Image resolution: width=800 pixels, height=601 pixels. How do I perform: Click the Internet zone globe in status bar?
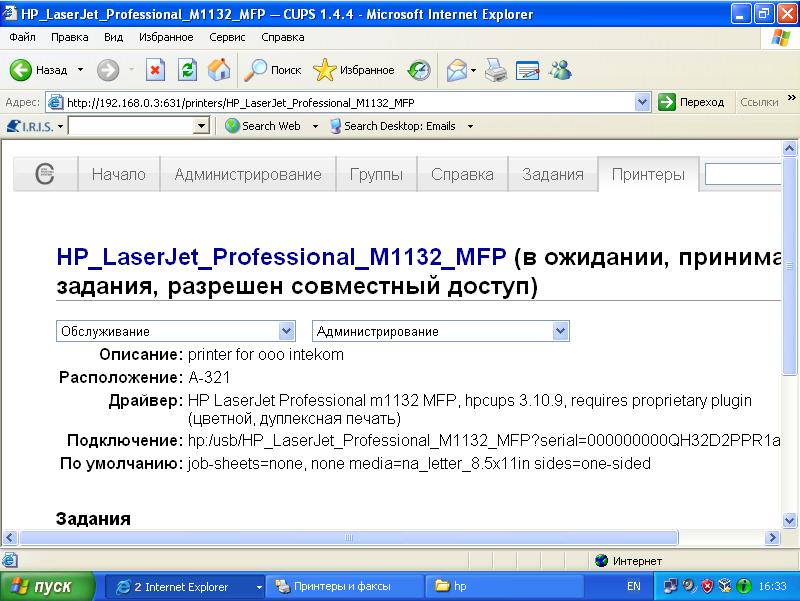[x=602, y=561]
